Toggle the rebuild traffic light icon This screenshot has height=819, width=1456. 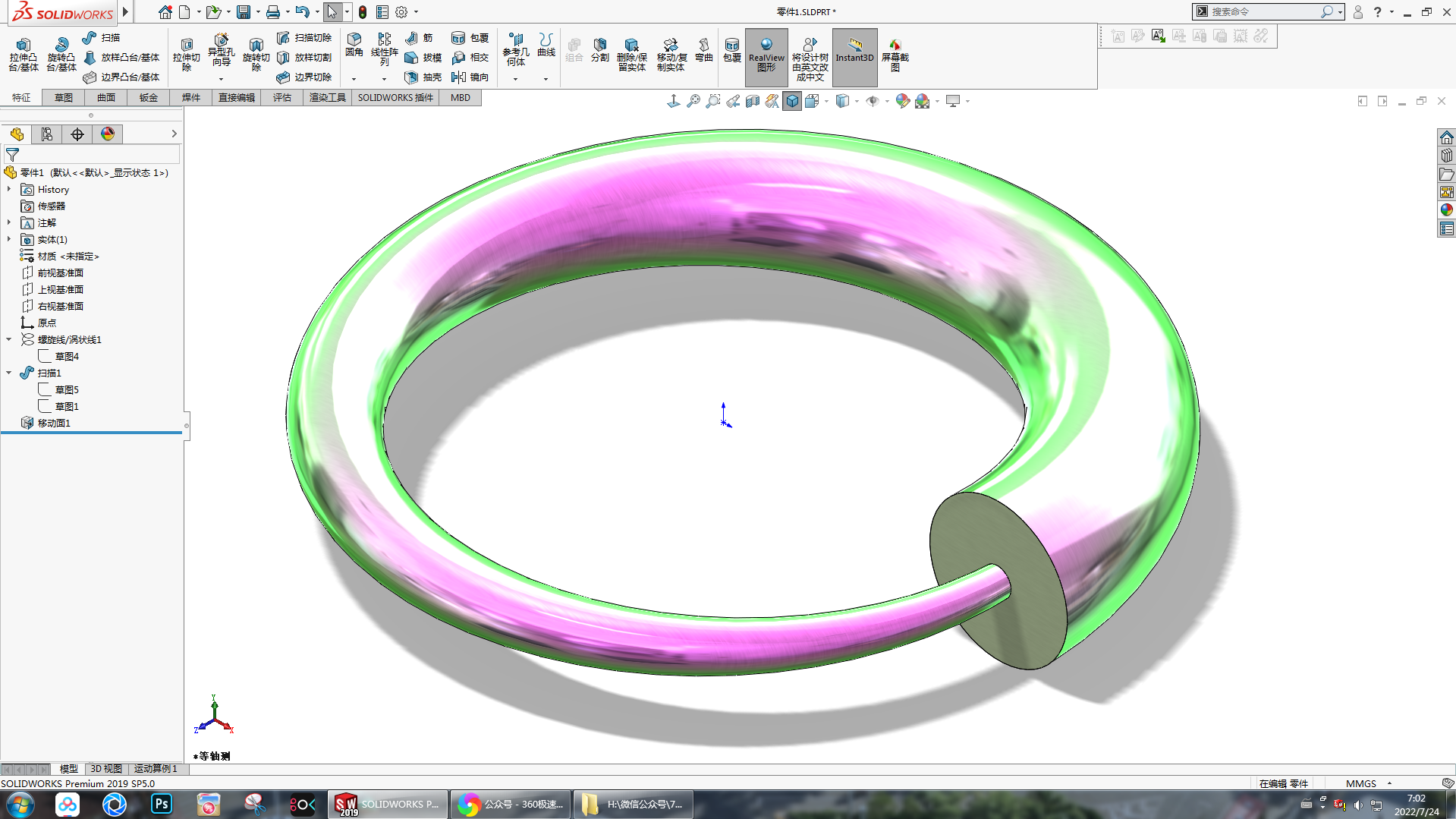coord(363,12)
